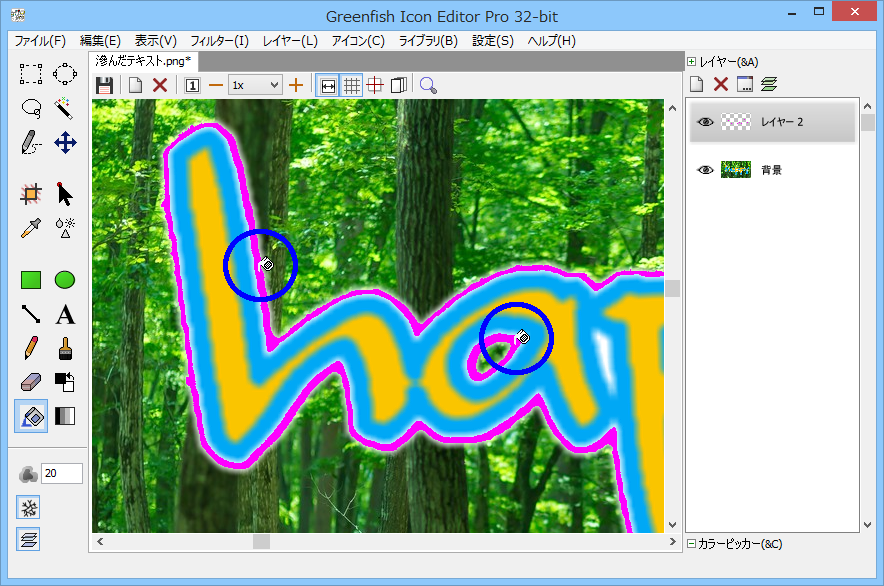884x586 pixels.
Task: Click the brush size field showing 20
Action: pyautogui.click(x=61, y=474)
